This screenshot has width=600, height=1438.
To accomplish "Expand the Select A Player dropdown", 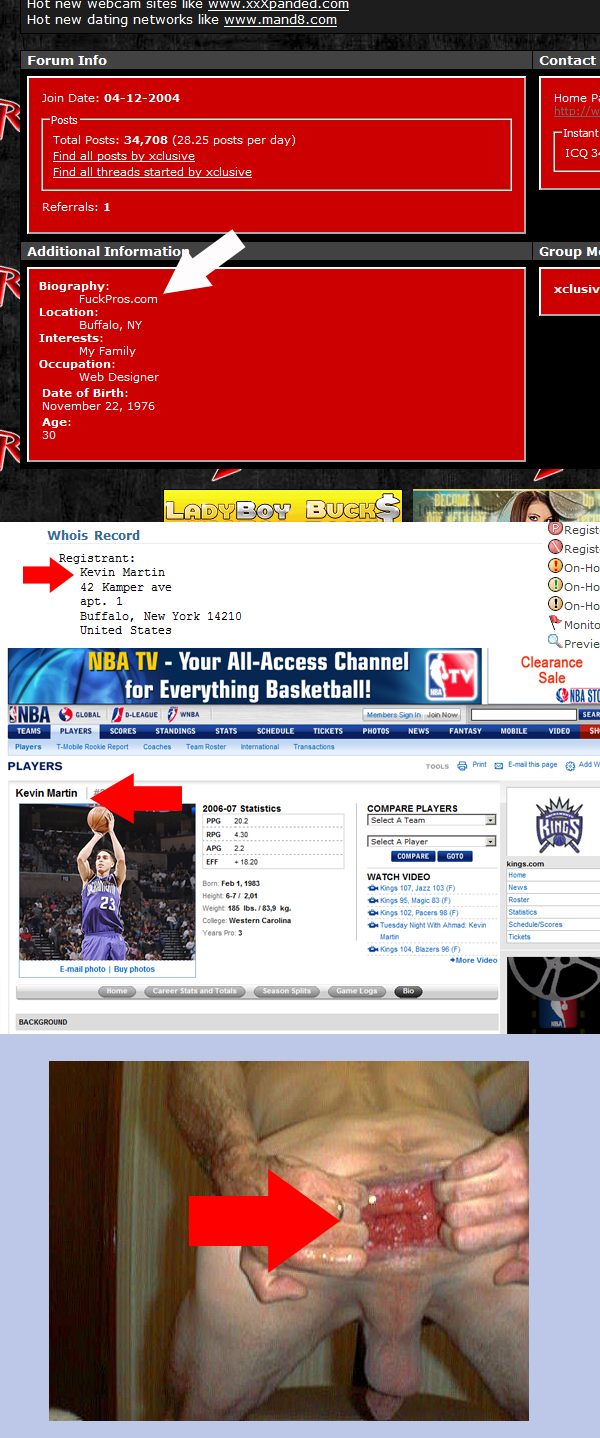I will click(431, 842).
